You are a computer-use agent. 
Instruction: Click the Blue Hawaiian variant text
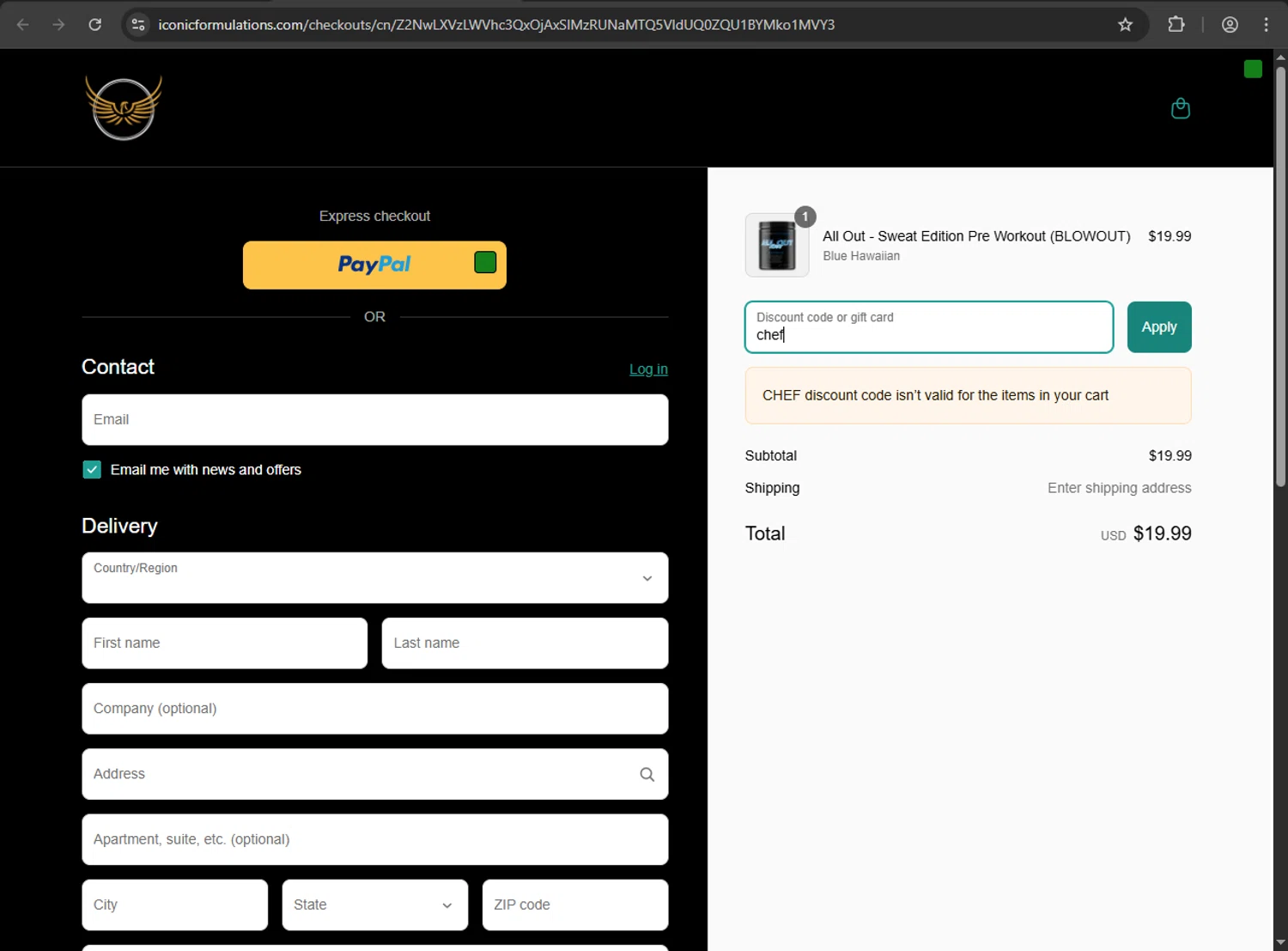point(861,256)
